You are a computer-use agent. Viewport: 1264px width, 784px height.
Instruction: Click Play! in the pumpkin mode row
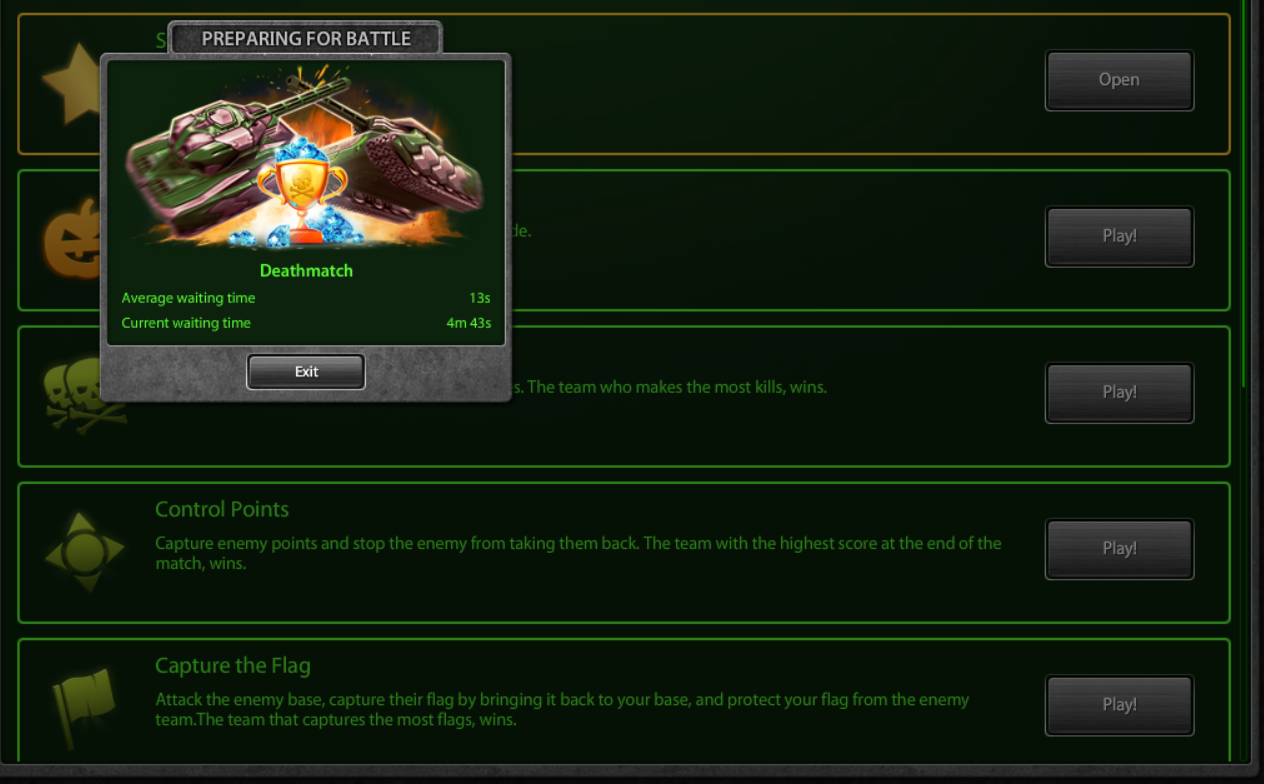pyautogui.click(x=1119, y=236)
